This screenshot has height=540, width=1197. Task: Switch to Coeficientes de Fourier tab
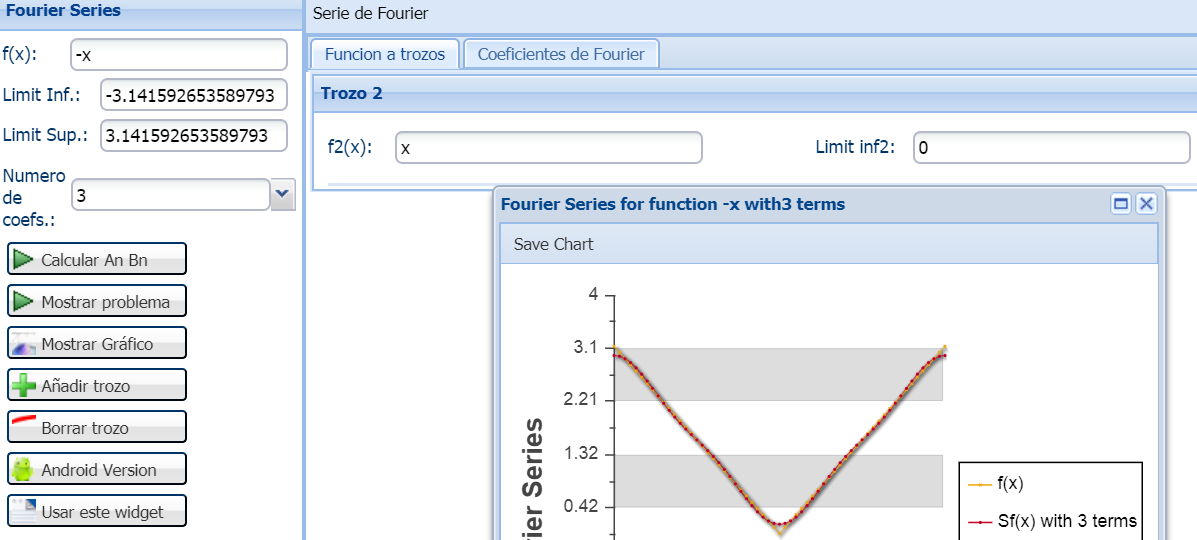coord(561,54)
